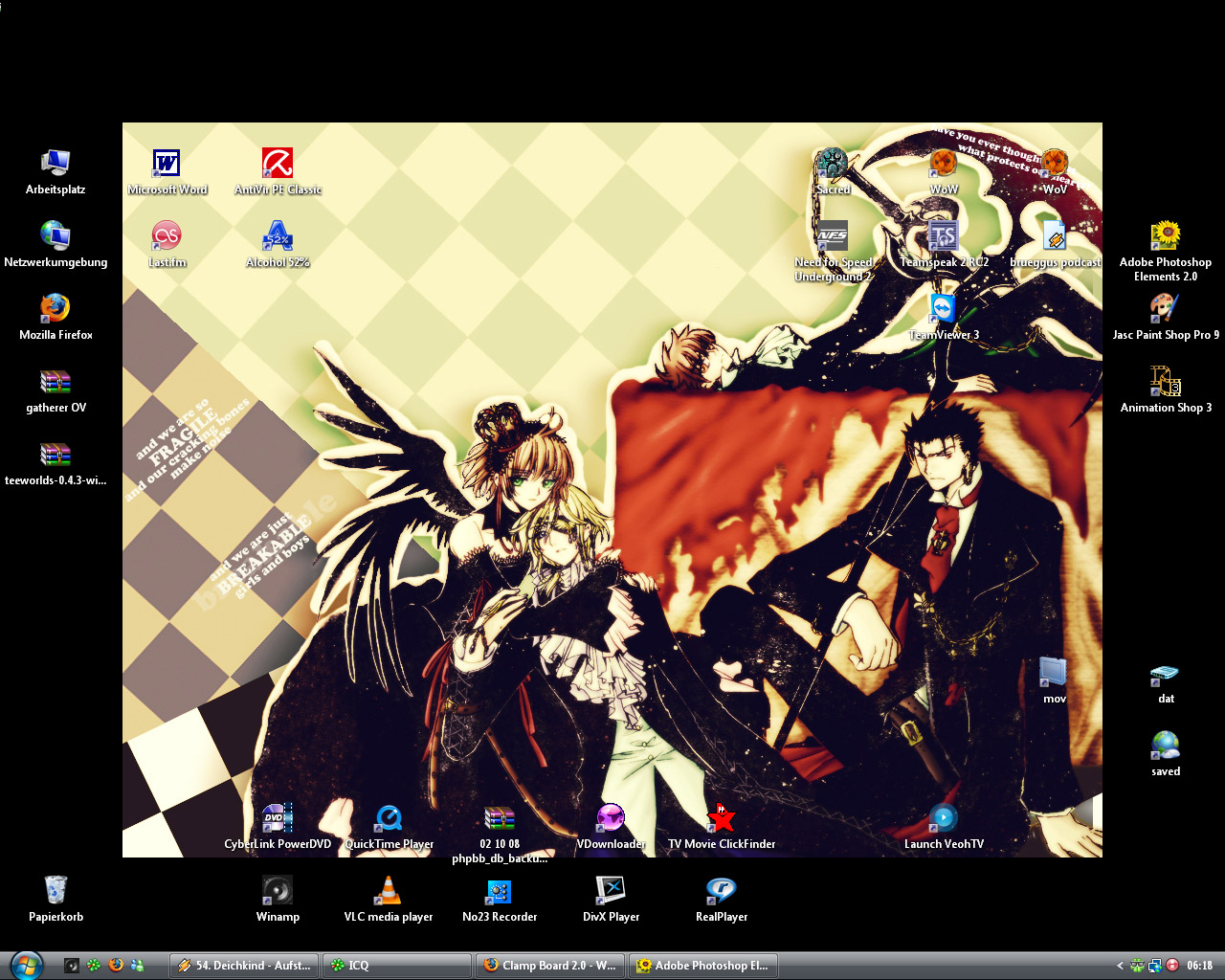Click the Need for Speed Underground 2 icon
The width and height of the screenshot is (1225, 980).
832,236
